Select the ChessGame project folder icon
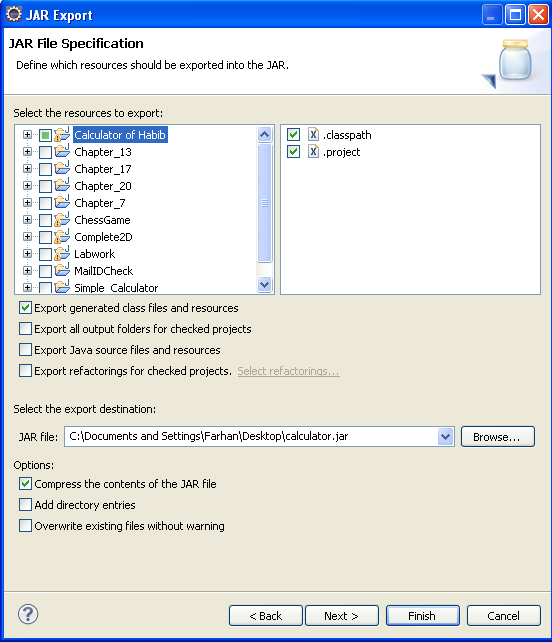The image size is (552, 642). pyautogui.click(x=62, y=220)
